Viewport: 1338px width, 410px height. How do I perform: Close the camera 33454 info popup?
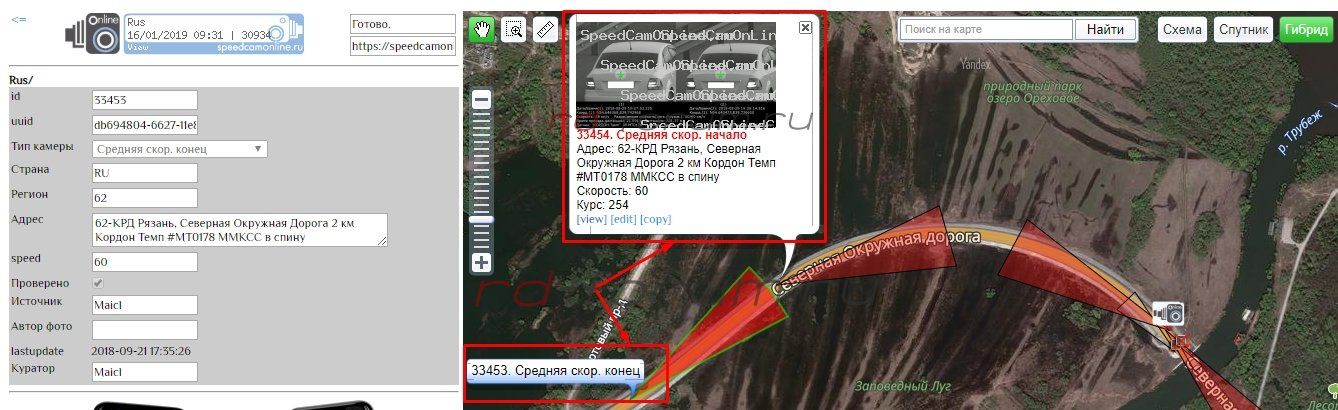click(x=805, y=28)
